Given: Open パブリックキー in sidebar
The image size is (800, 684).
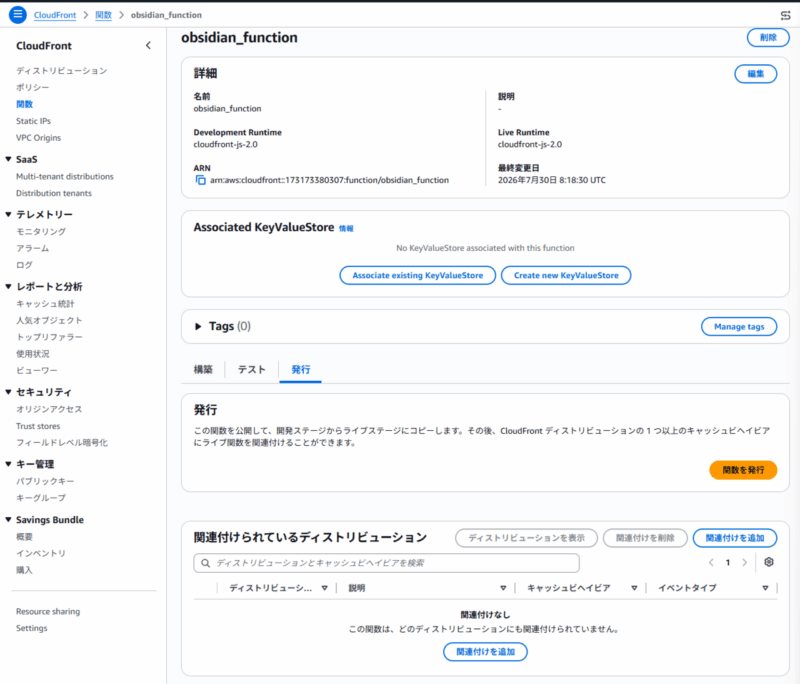Looking at the screenshot, I should (x=45, y=481).
